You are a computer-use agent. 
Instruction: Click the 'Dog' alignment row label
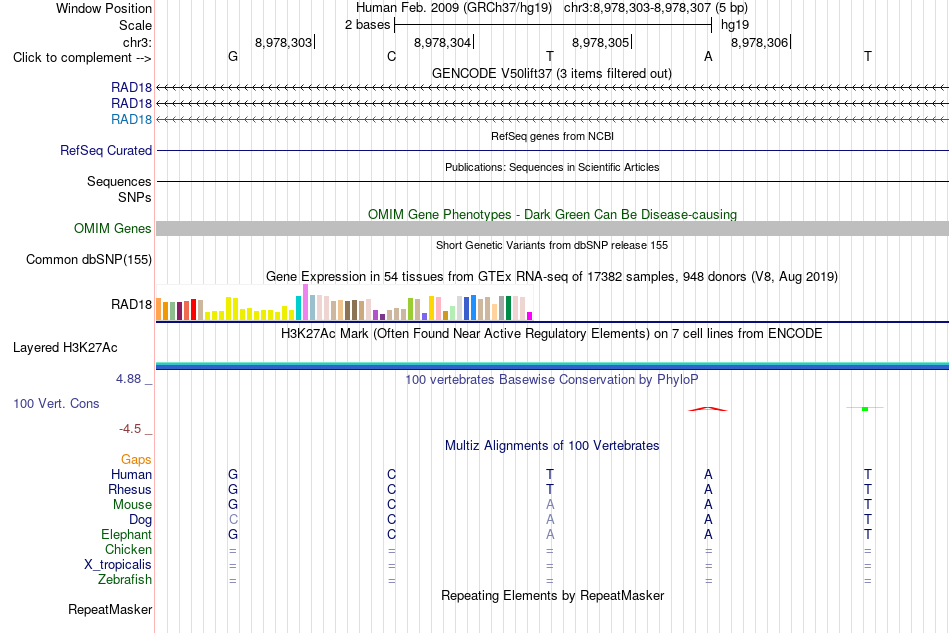pos(141,520)
